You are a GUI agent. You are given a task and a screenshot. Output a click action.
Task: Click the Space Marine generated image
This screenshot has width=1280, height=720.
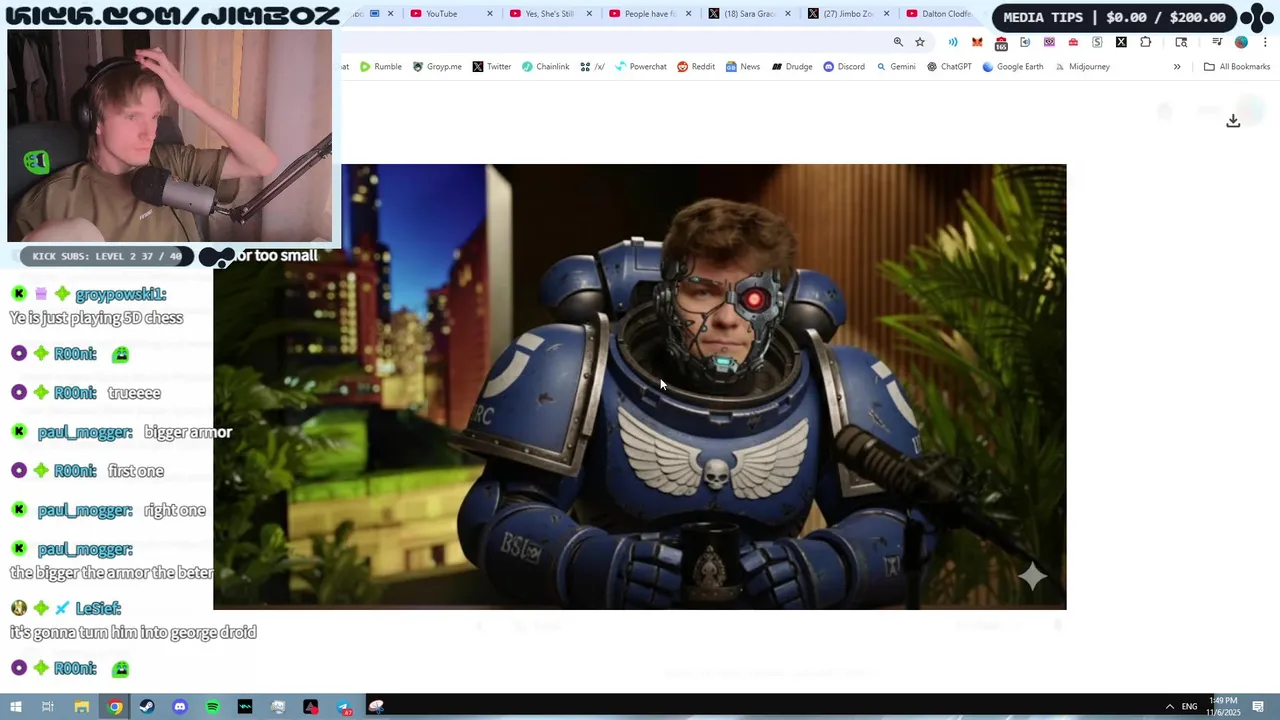tap(640, 387)
